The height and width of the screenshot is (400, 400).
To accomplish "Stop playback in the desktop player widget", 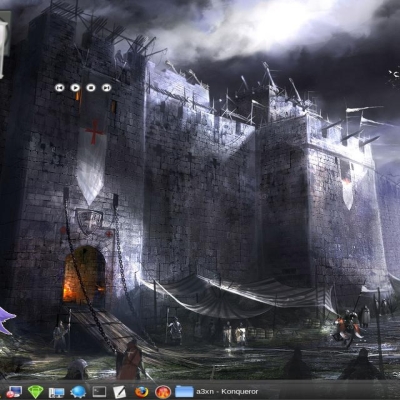I will 91,88.
